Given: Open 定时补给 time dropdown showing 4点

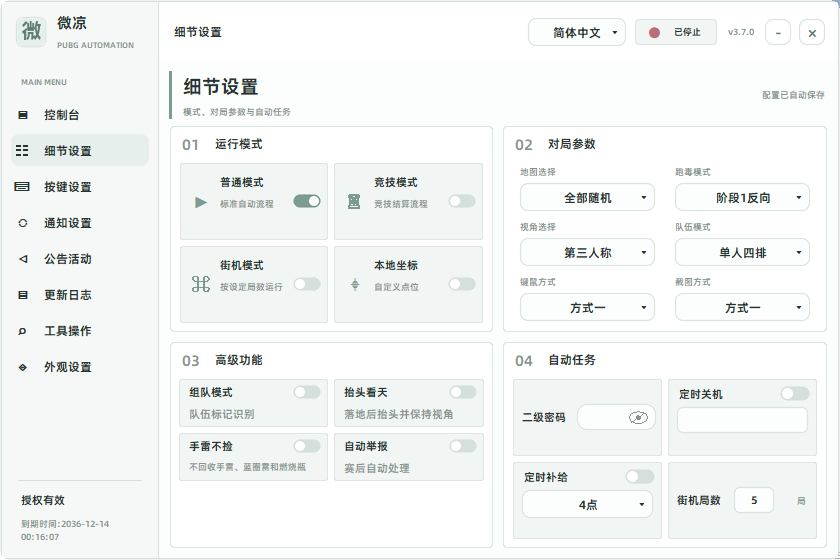Looking at the screenshot, I should click(587, 504).
